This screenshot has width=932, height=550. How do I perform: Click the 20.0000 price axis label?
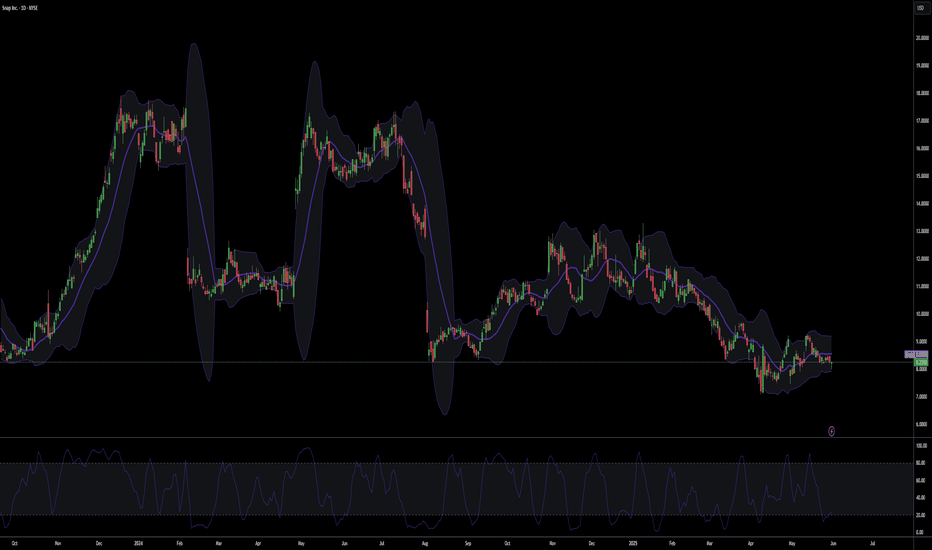click(x=922, y=38)
